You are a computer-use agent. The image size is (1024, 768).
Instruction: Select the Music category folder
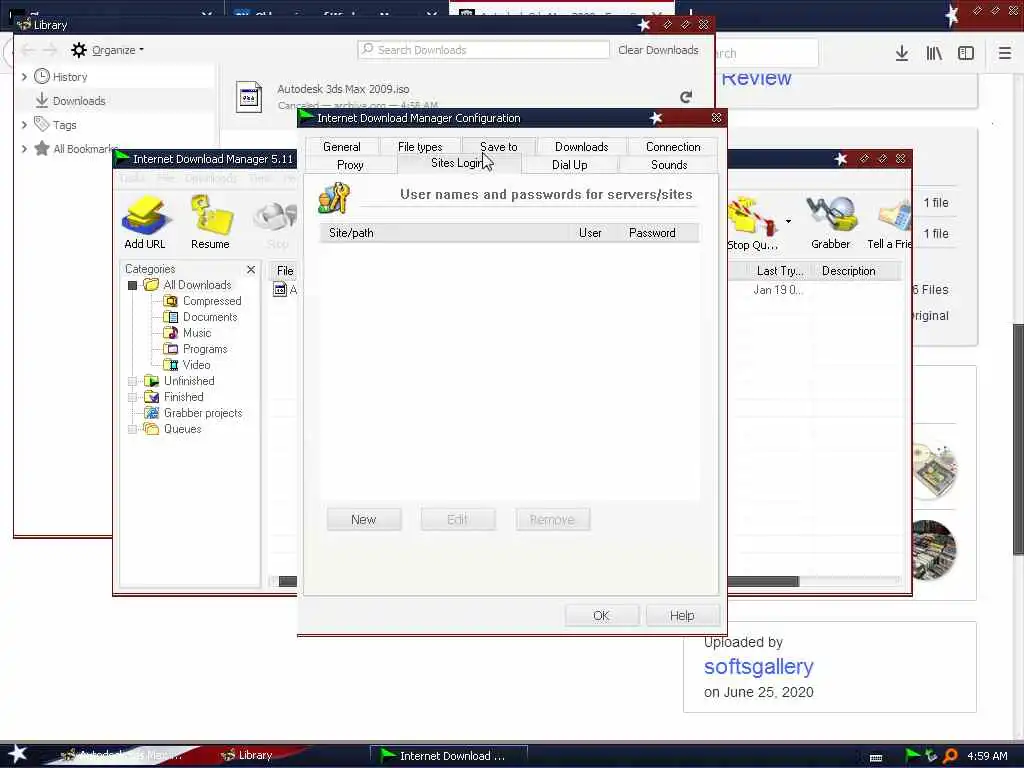click(187, 333)
